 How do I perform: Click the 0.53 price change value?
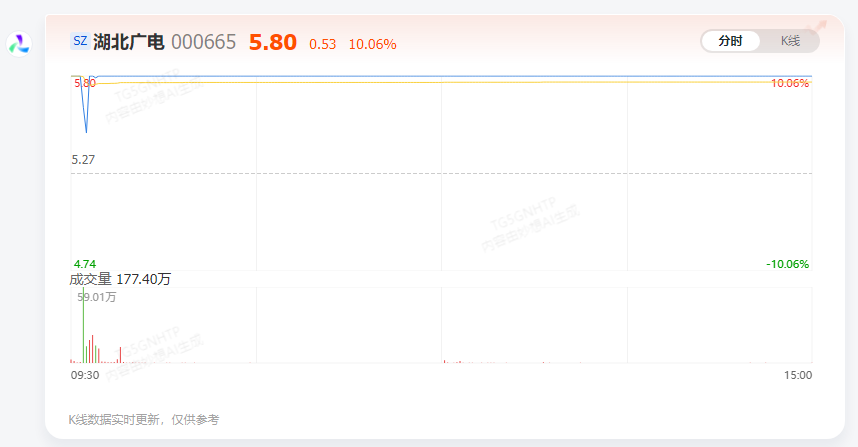322,44
